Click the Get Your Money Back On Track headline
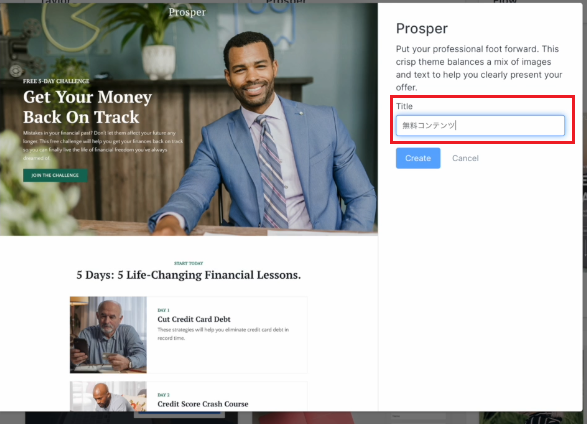Image resolution: width=587 pixels, height=424 pixels. (x=88, y=107)
